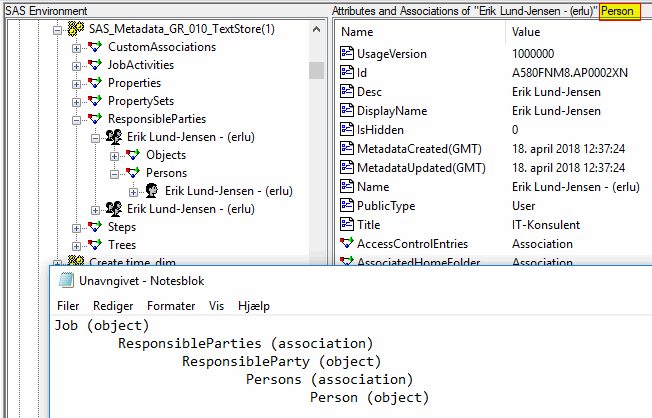Open the Hjælp menu
The image size is (652, 418).
click(254, 305)
